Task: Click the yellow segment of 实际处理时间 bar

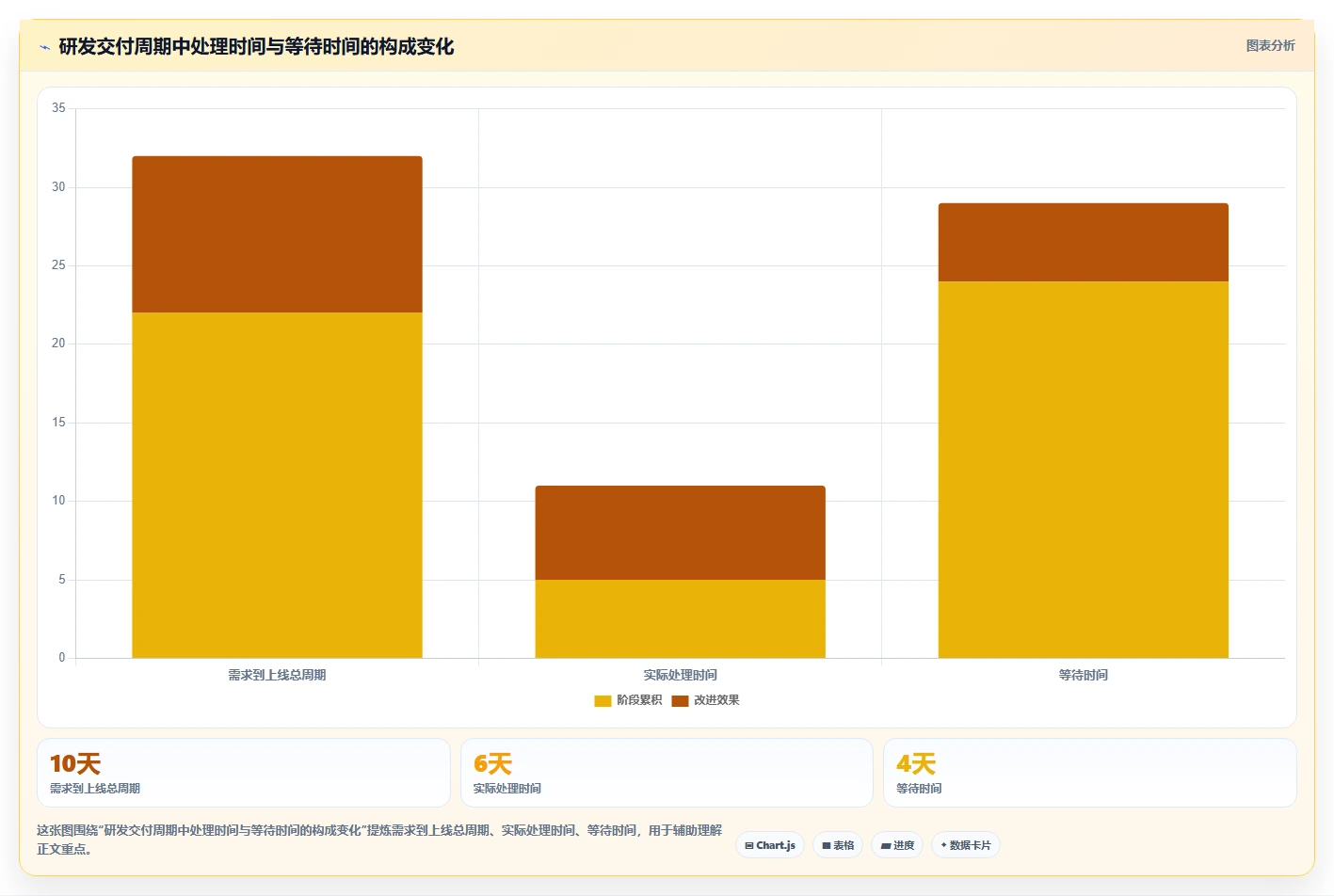Action: point(681,619)
